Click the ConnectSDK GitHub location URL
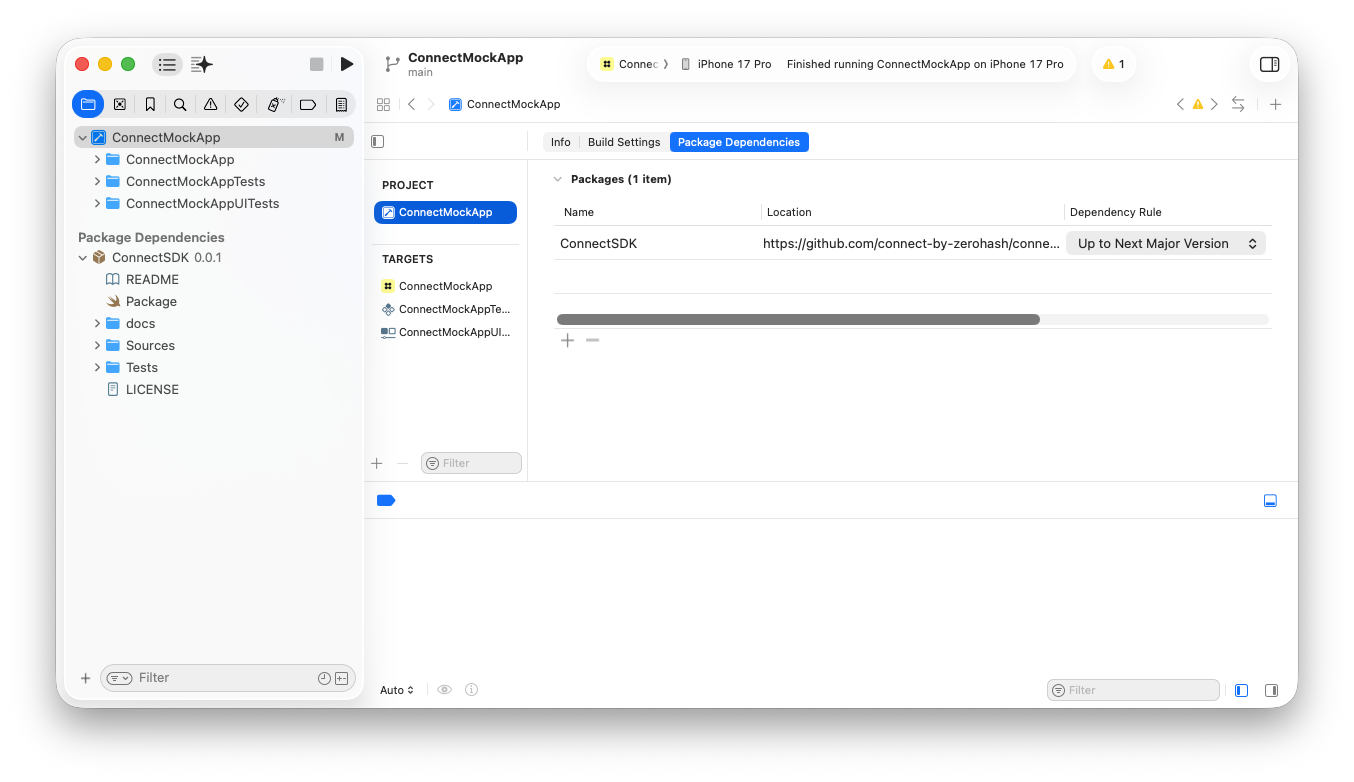 pos(911,243)
